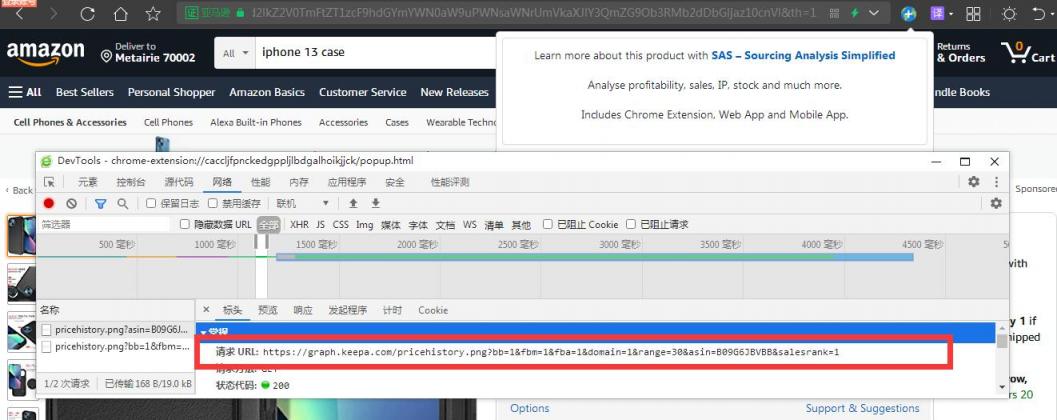Open Personal Shopper link
1057x420 pixels.
171,92
